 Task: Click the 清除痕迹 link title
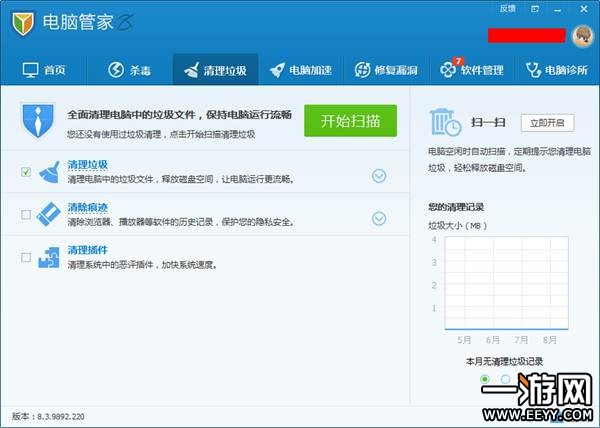tap(88, 208)
